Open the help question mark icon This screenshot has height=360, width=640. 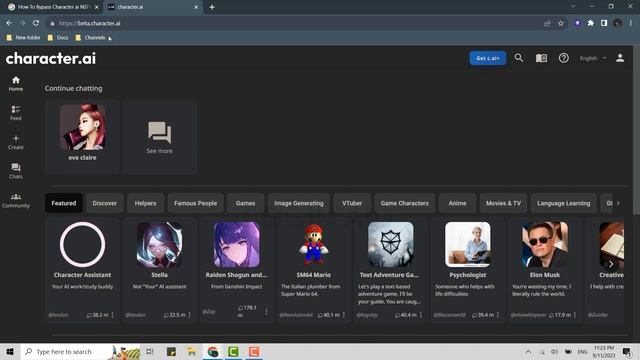point(564,58)
